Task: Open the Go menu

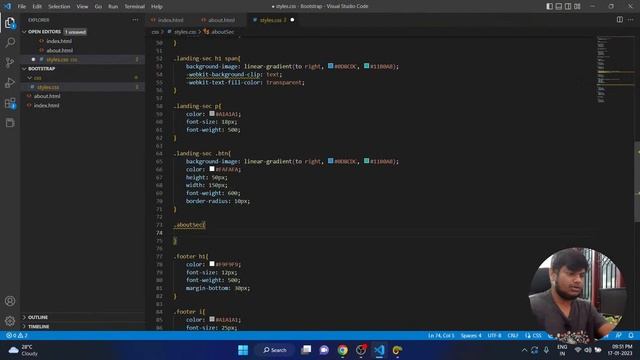Action: pos(98,7)
